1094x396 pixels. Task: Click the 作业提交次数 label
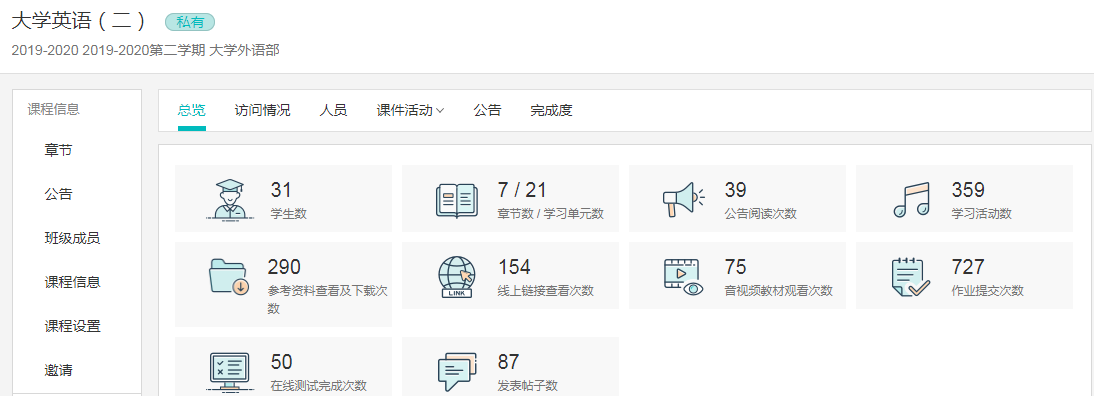click(987, 291)
